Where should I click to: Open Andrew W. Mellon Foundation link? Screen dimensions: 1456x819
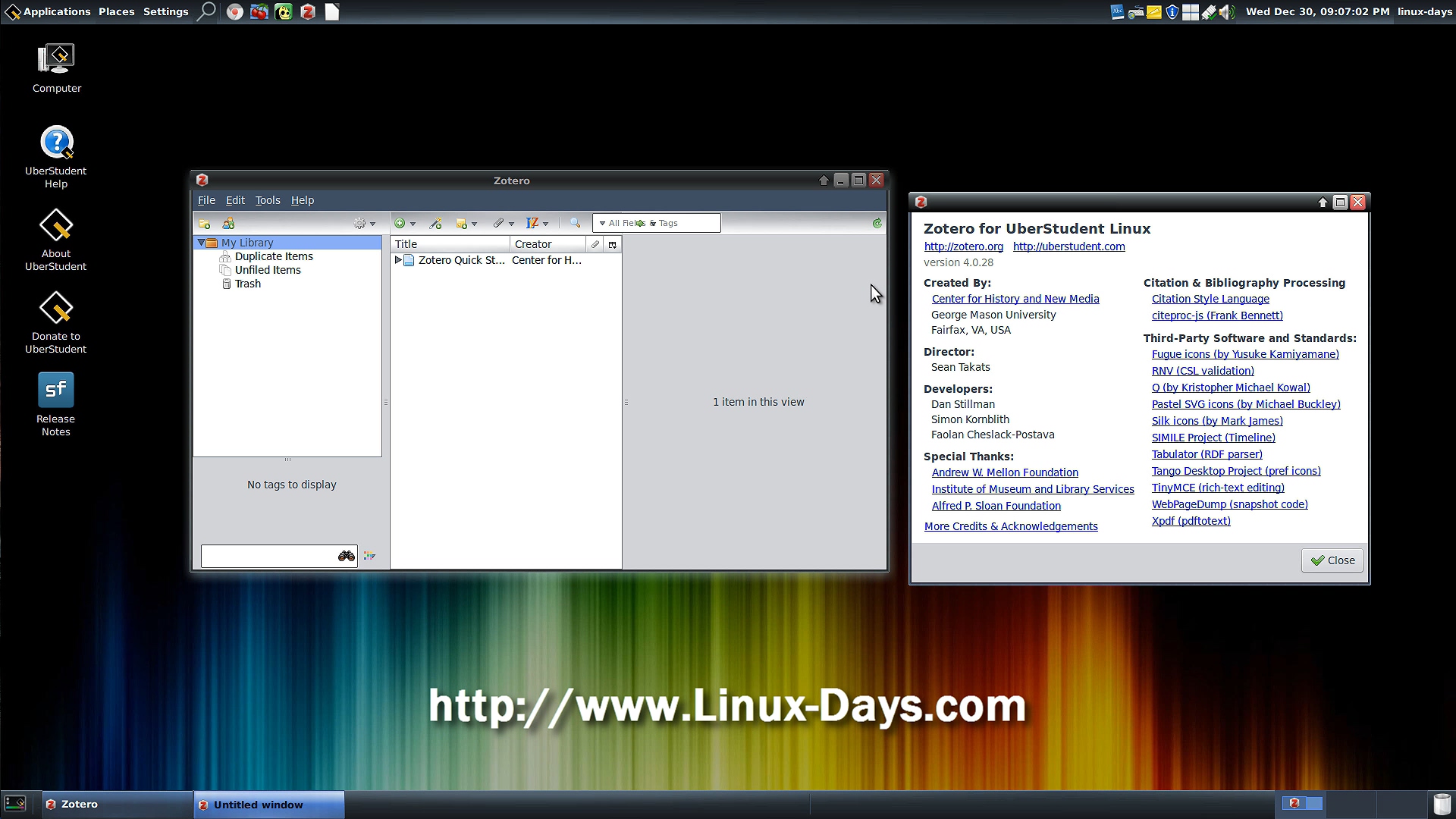(x=1005, y=472)
